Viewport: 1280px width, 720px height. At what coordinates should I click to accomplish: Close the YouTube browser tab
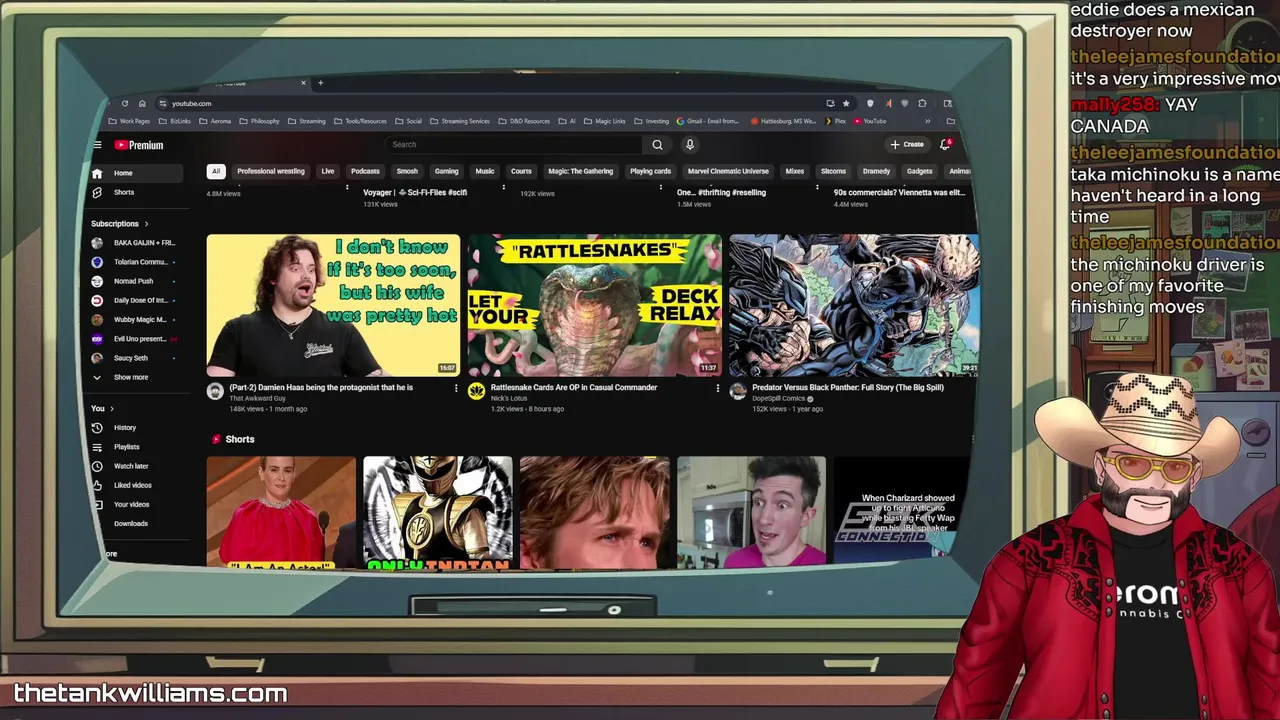point(303,83)
